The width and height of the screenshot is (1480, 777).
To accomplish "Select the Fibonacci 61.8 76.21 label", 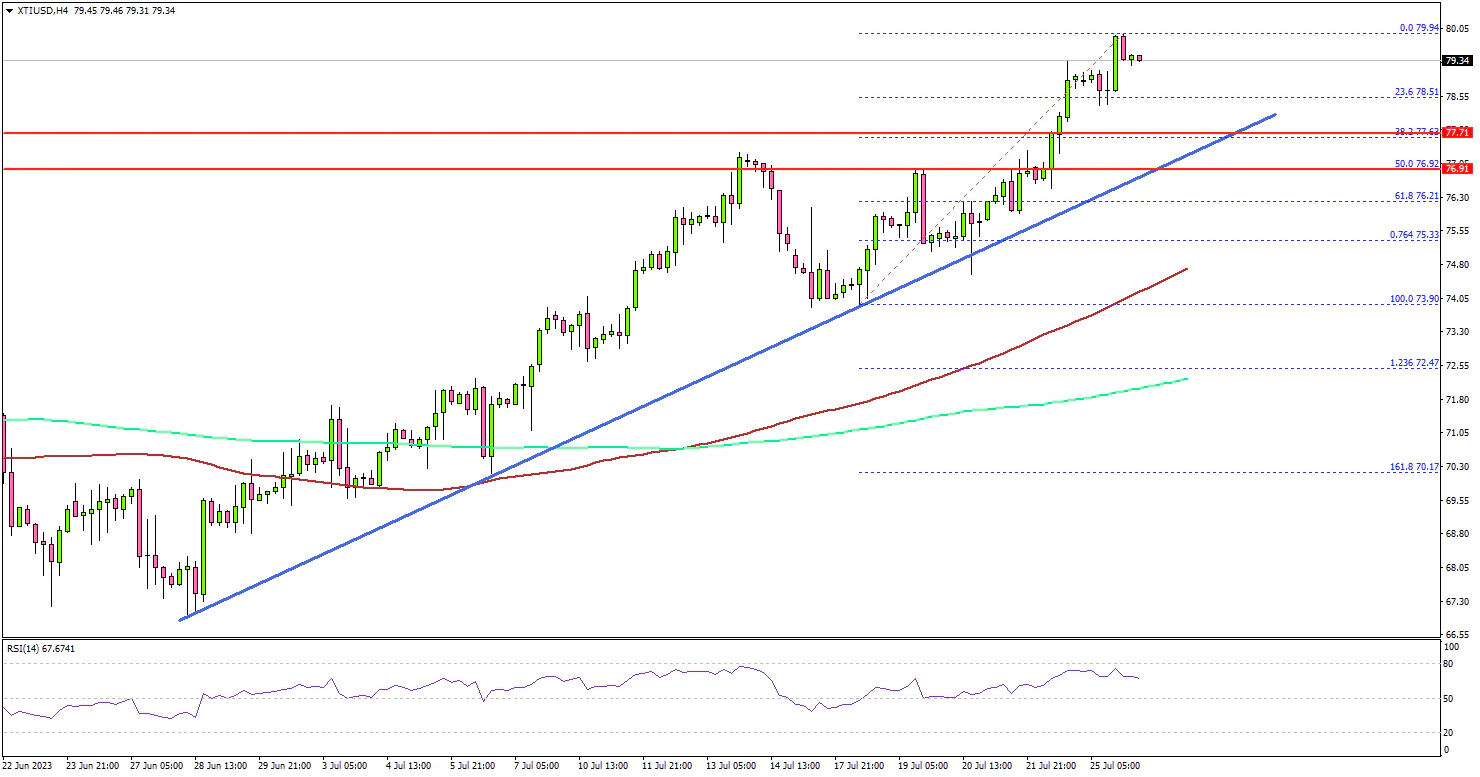I will (1416, 196).
